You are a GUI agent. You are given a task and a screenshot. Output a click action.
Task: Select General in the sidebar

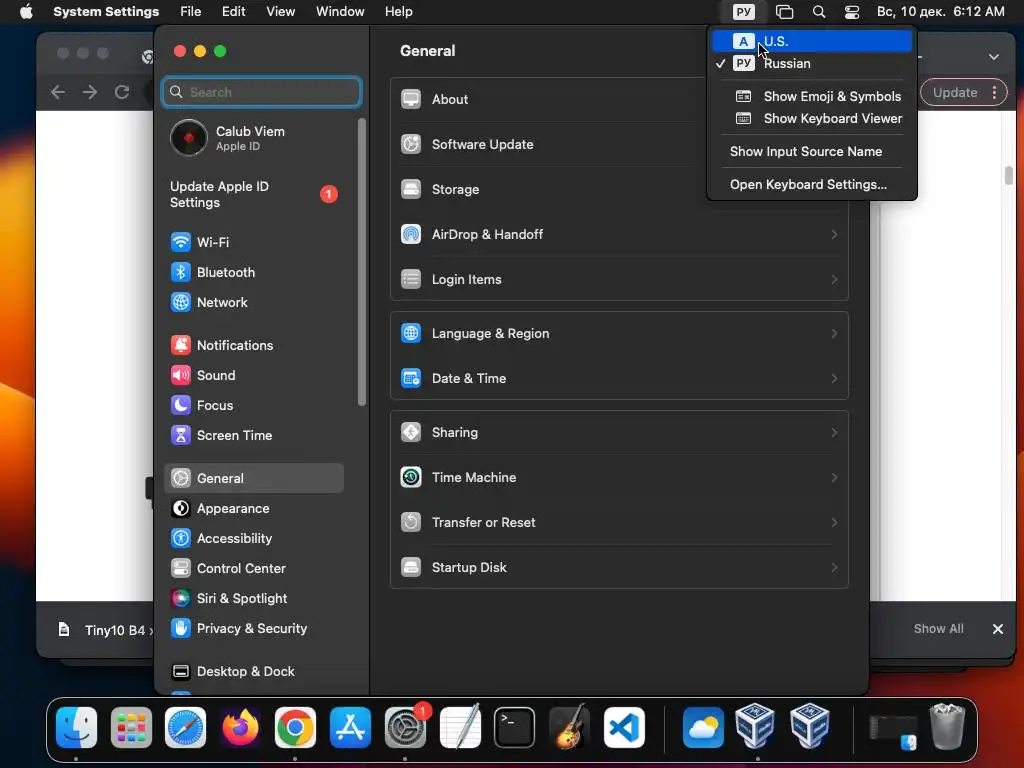253,479
